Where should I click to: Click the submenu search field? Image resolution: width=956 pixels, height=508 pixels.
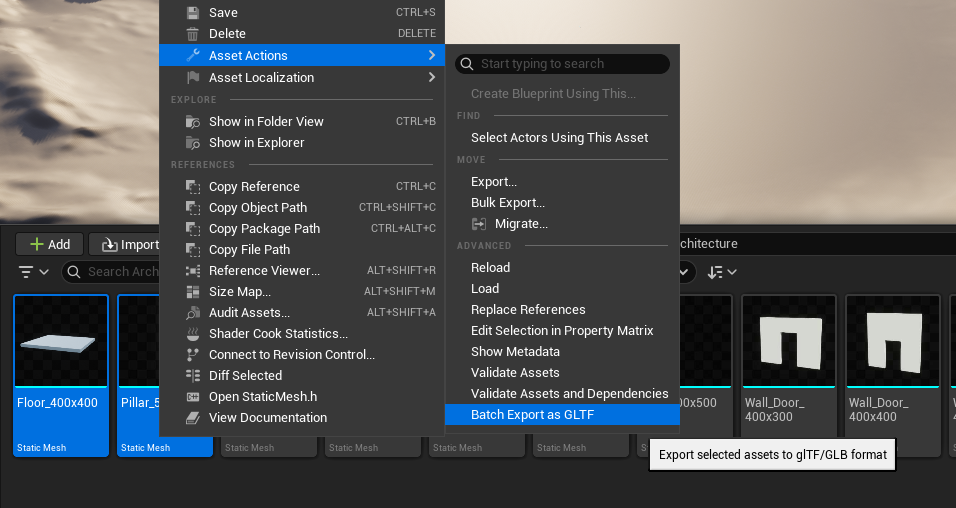(570, 64)
